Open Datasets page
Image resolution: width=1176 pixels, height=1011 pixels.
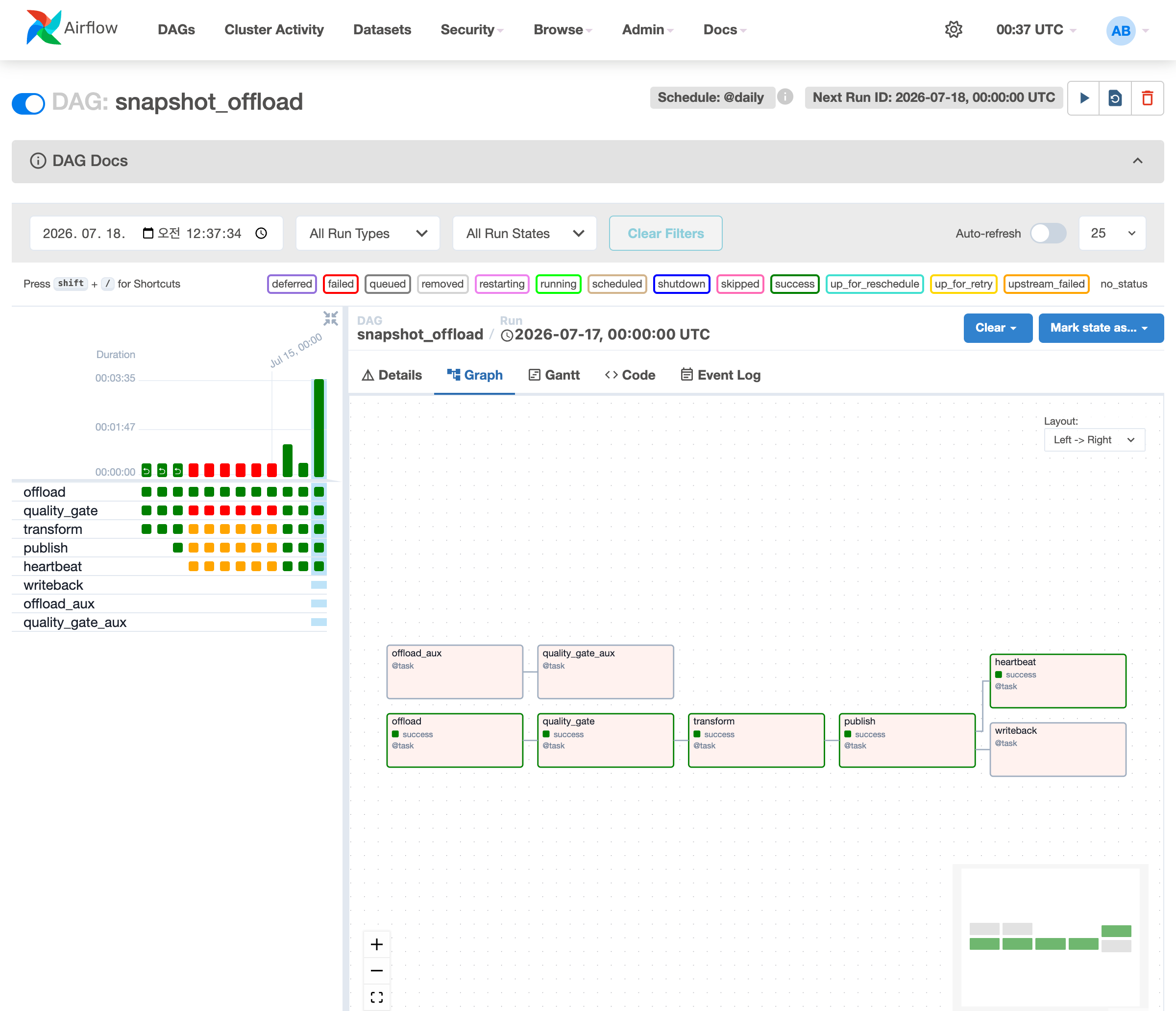pos(382,29)
